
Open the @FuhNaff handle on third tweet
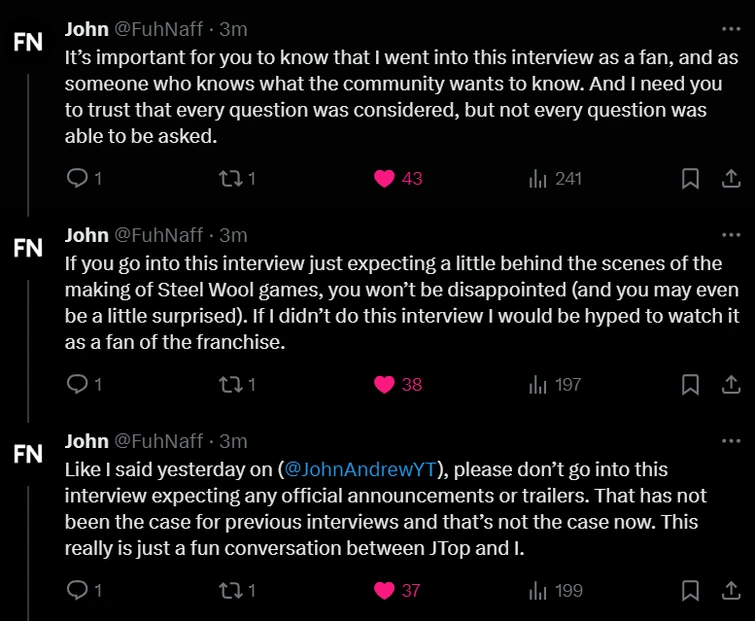tap(158, 441)
